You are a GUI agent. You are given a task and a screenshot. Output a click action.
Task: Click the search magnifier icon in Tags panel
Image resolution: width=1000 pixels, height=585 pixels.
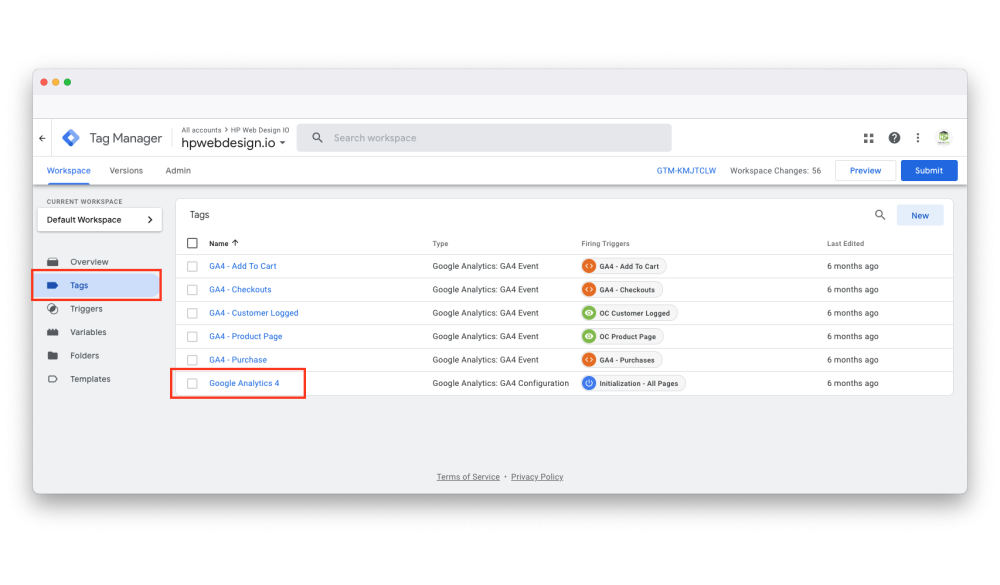pyautogui.click(x=880, y=215)
